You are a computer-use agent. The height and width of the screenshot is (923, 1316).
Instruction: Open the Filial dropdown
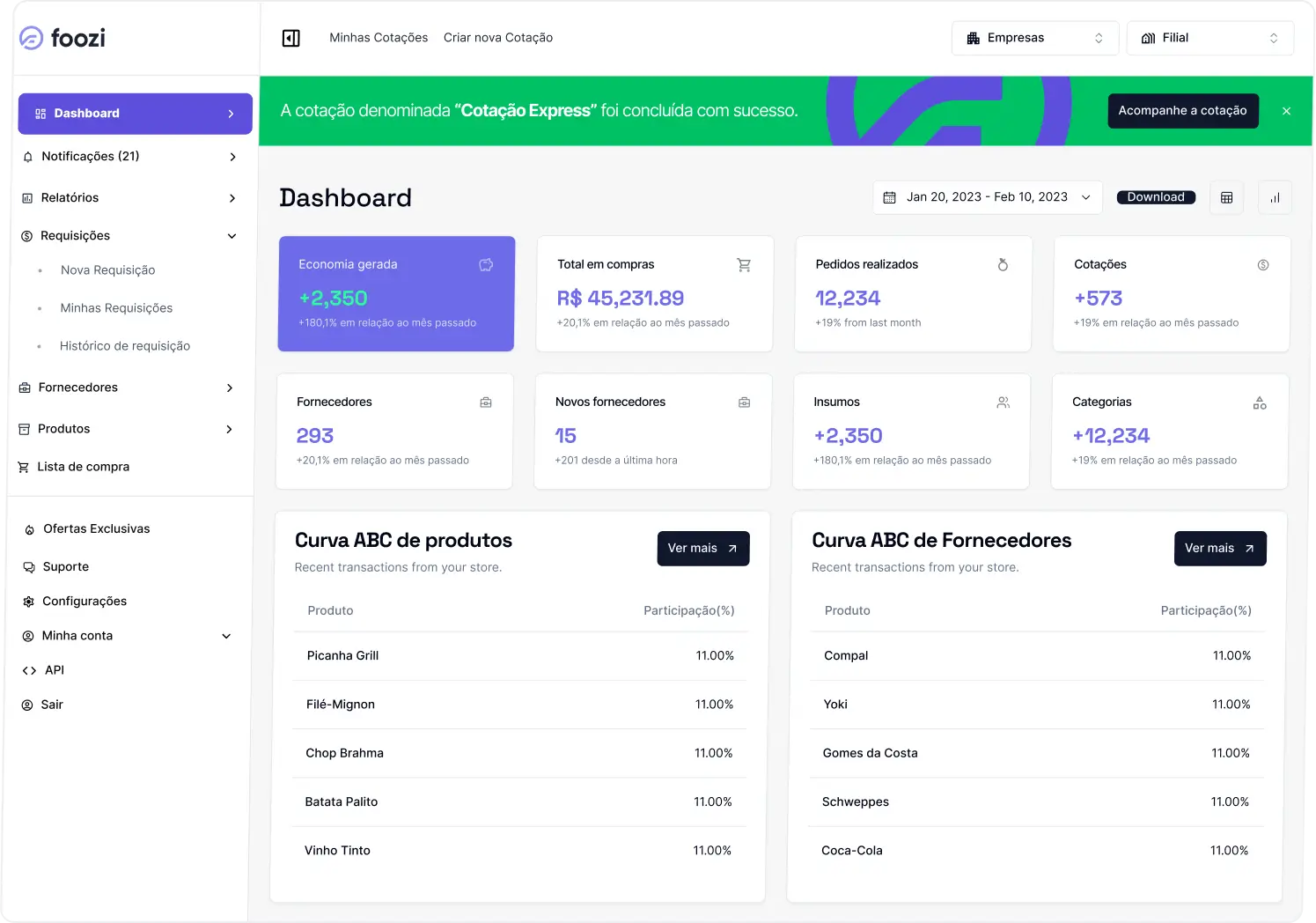1209,38
